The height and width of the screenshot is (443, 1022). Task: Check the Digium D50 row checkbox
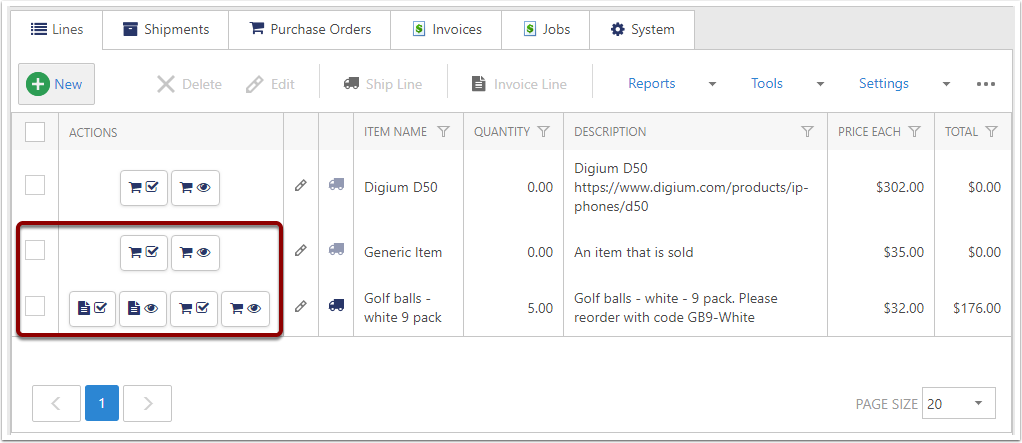tap(35, 185)
